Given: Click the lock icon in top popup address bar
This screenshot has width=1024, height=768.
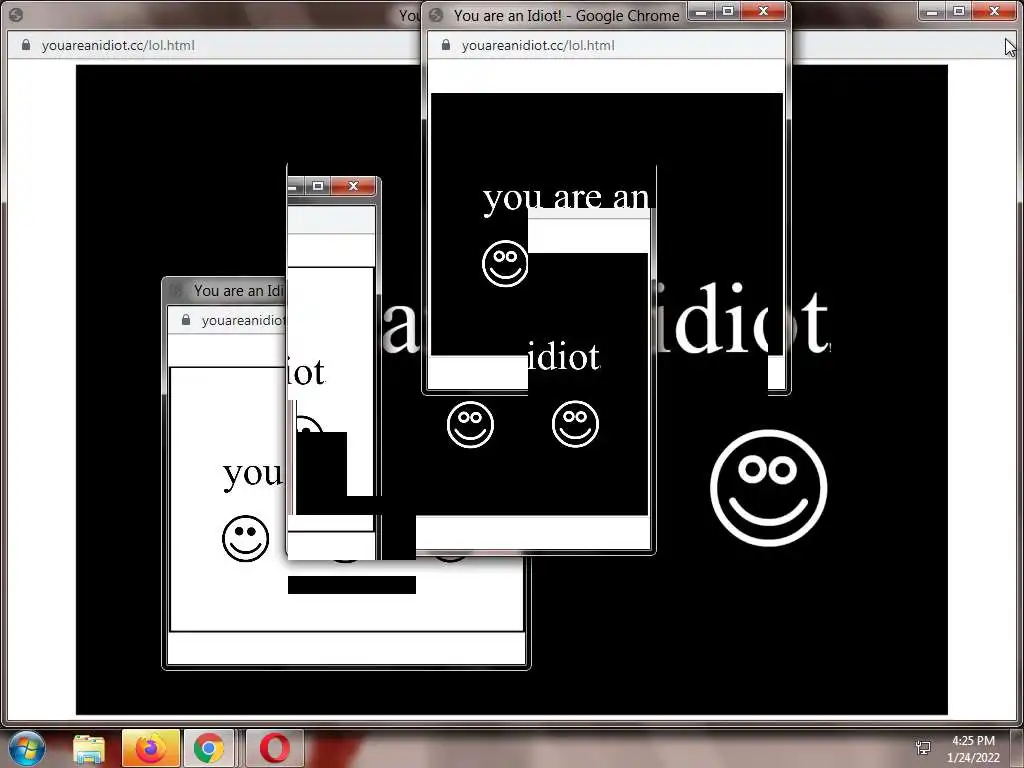Looking at the screenshot, I should [446, 45].
